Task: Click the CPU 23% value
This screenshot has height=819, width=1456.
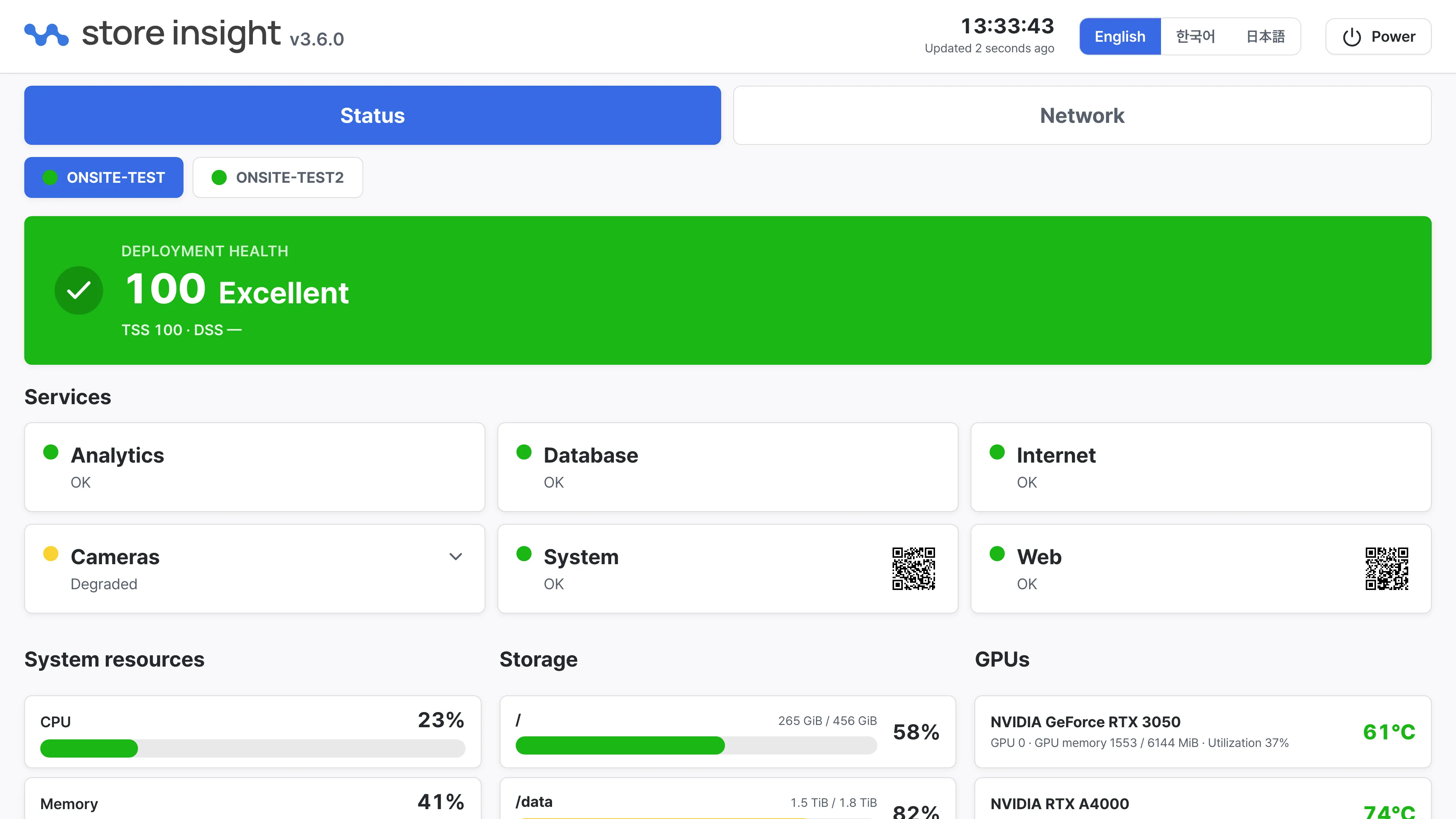Action: click(x=441, y=720)
